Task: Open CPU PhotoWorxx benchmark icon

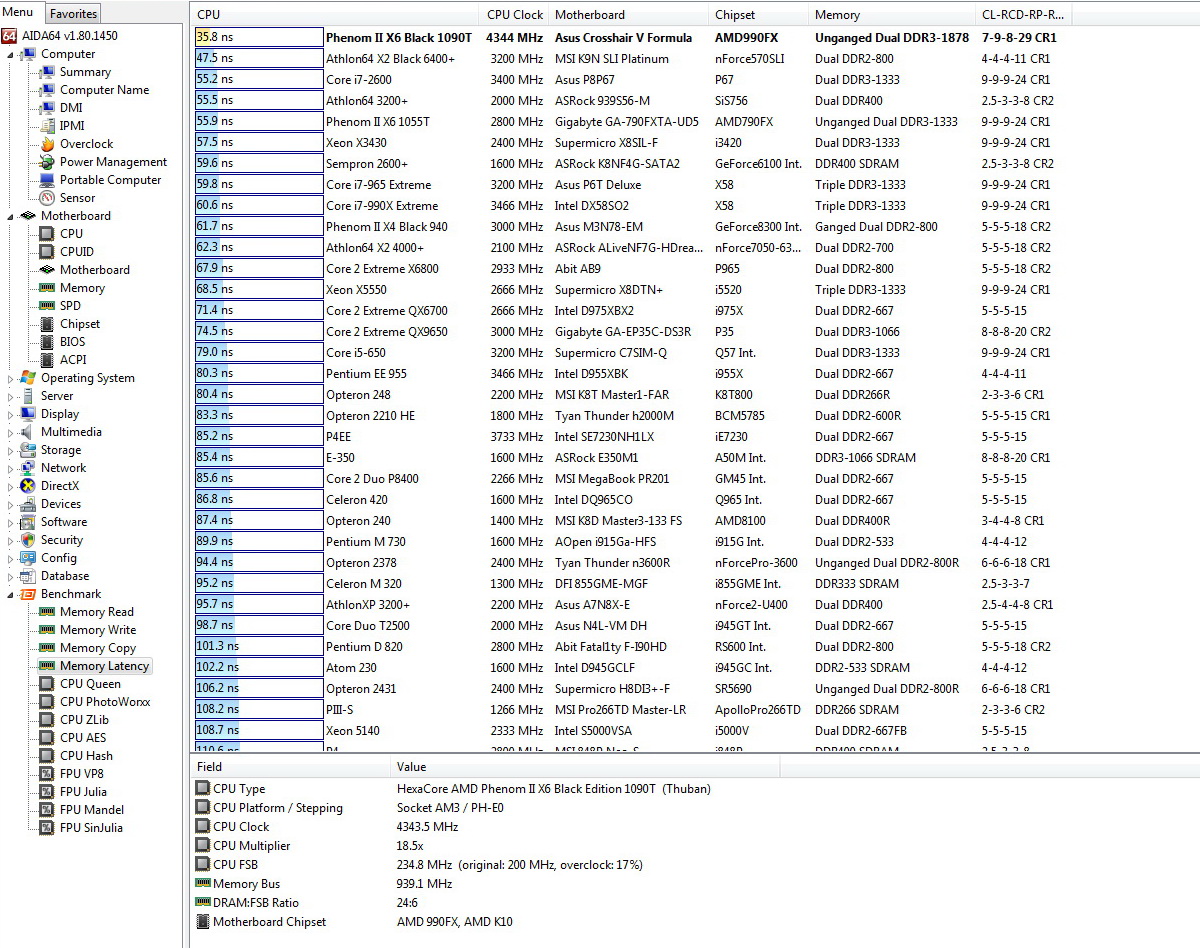Action: tap(46, 702)
